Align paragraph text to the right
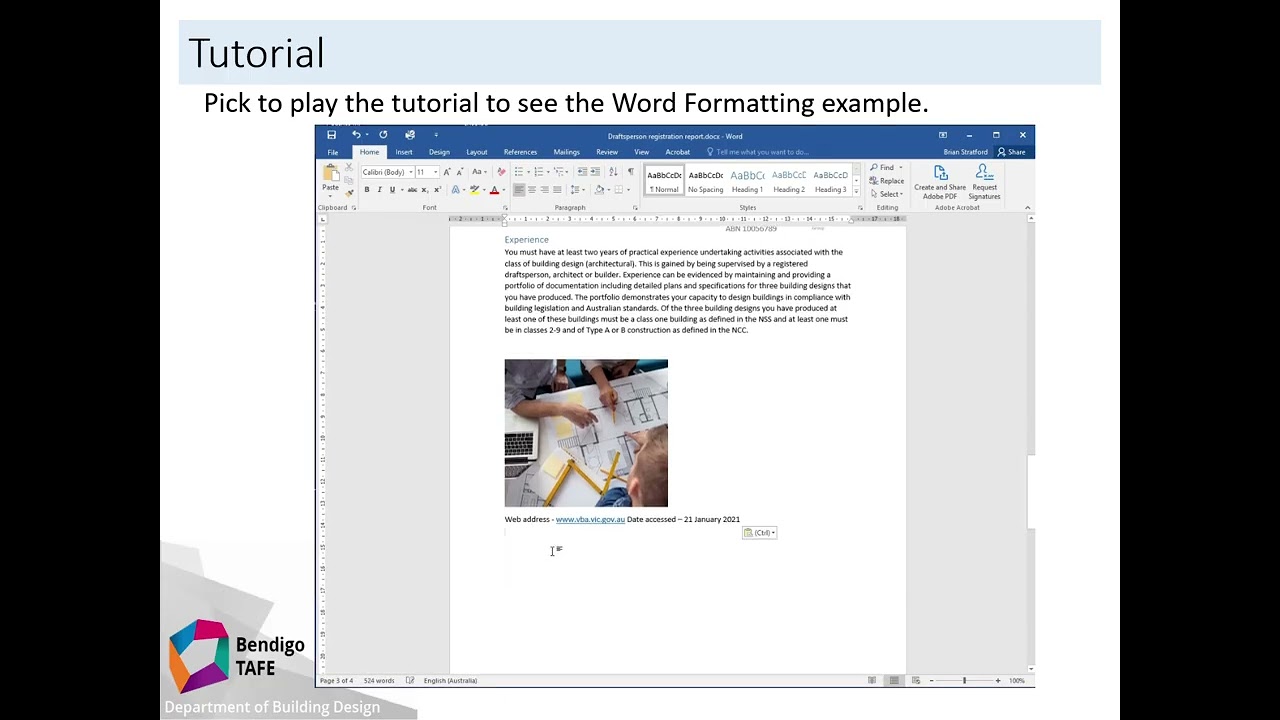This screenshot has width=1280, height=720. (x=544, y=190)
